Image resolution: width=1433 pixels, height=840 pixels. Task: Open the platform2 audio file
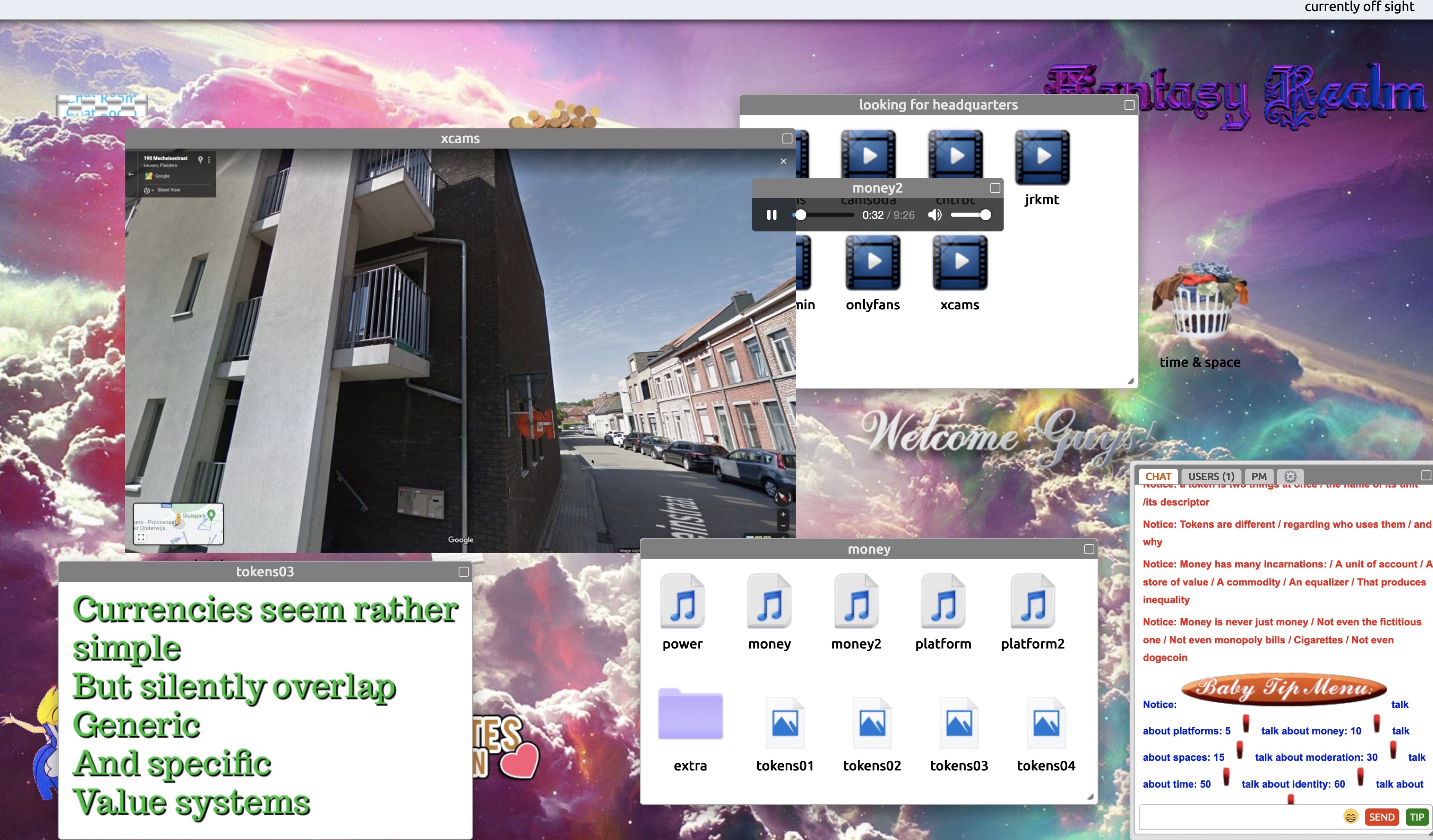click(1033, 601)
